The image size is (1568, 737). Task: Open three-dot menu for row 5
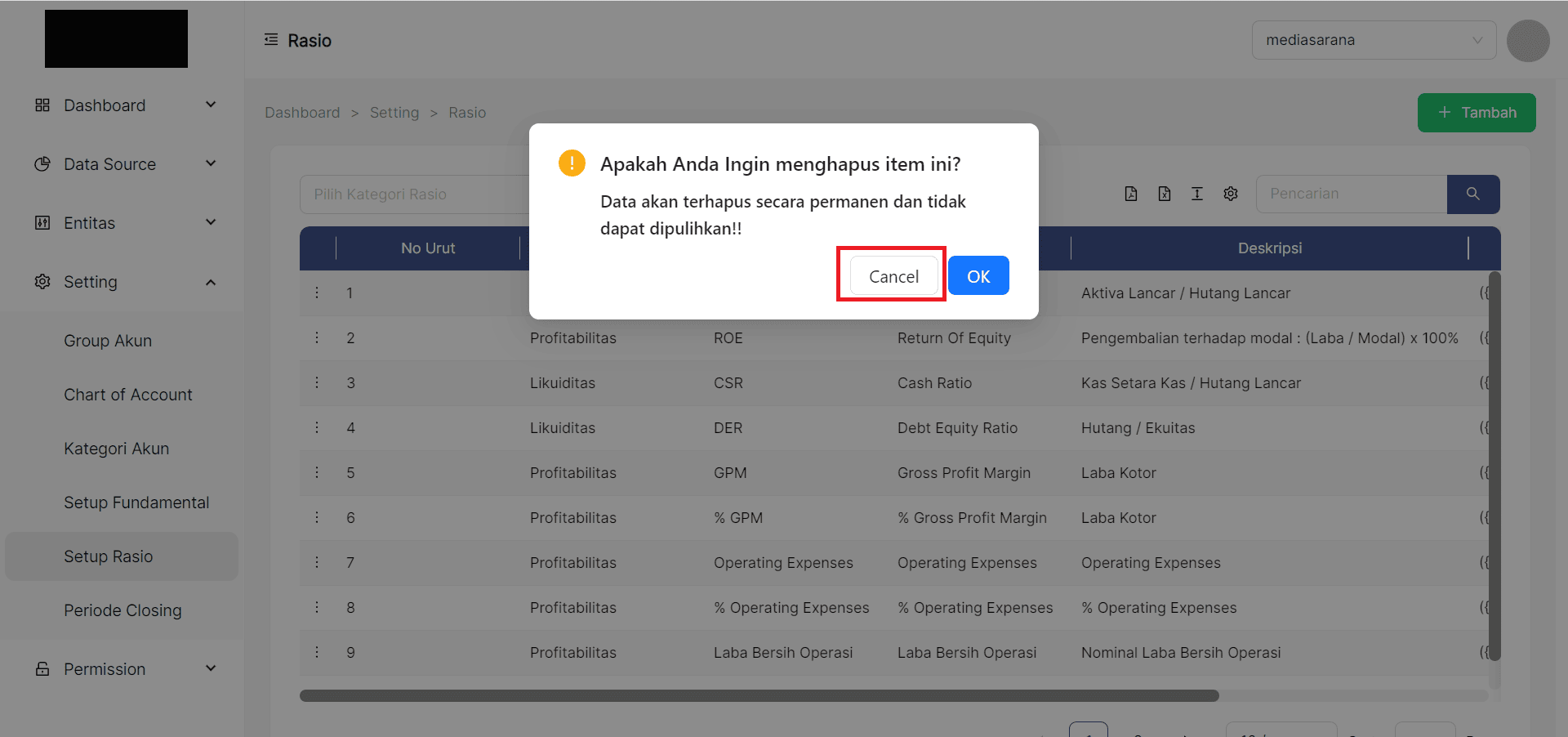317,472
